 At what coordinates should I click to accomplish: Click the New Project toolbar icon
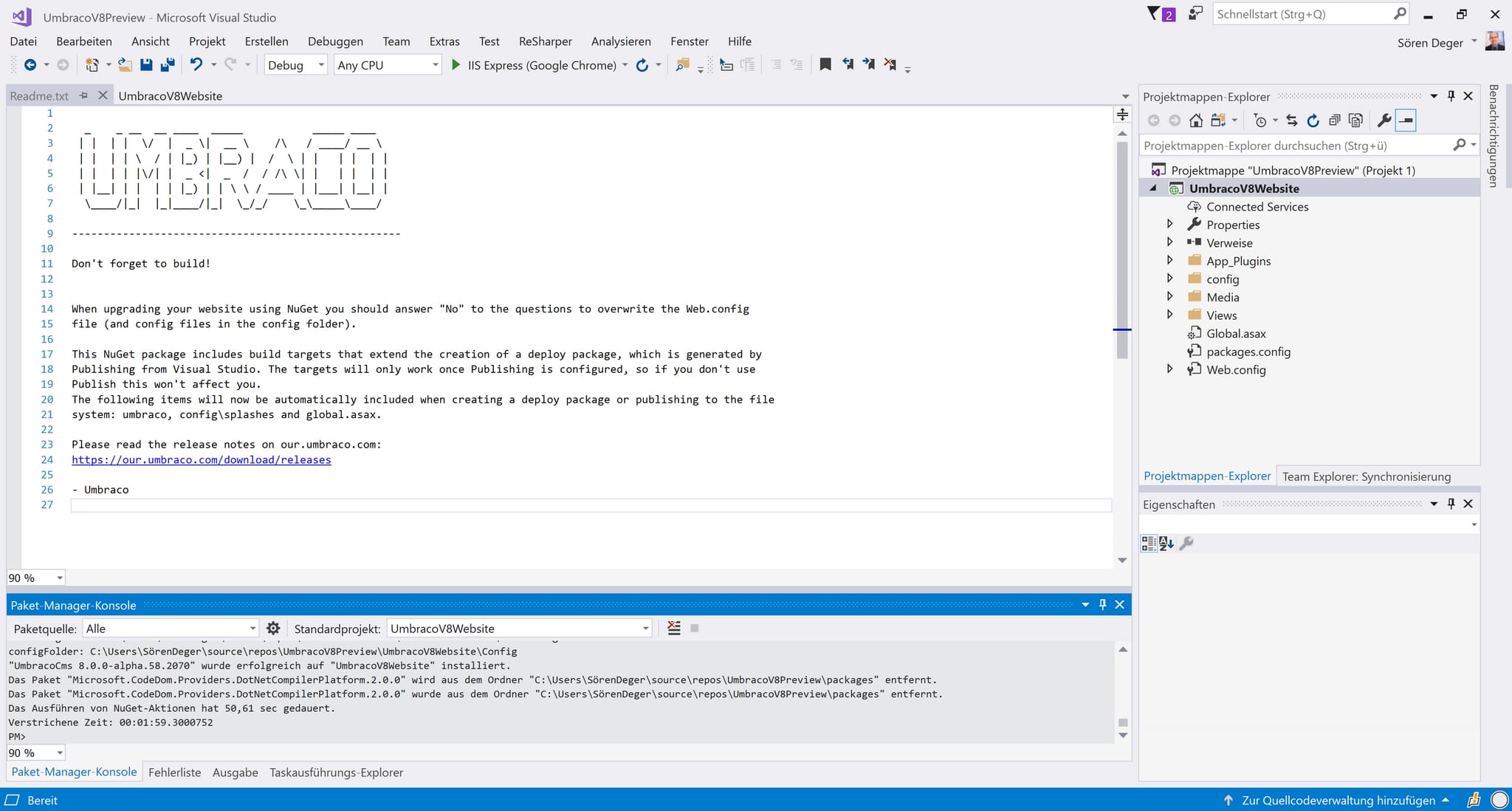coord(92,65)
